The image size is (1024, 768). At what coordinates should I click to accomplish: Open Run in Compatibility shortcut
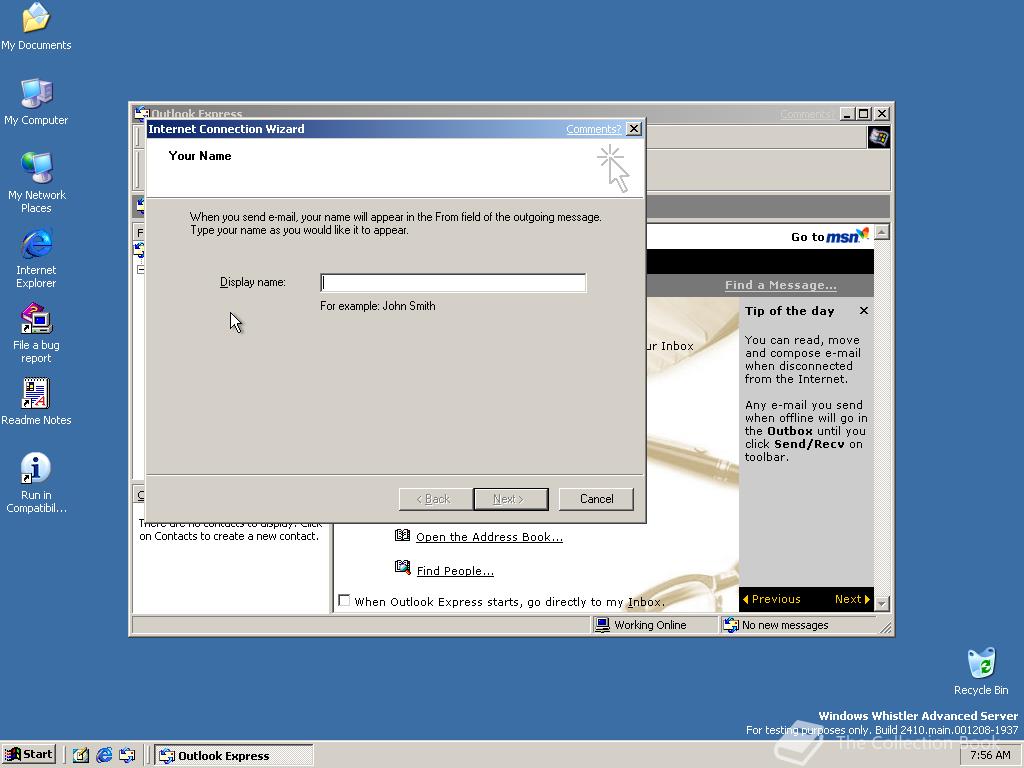[36, 482]
